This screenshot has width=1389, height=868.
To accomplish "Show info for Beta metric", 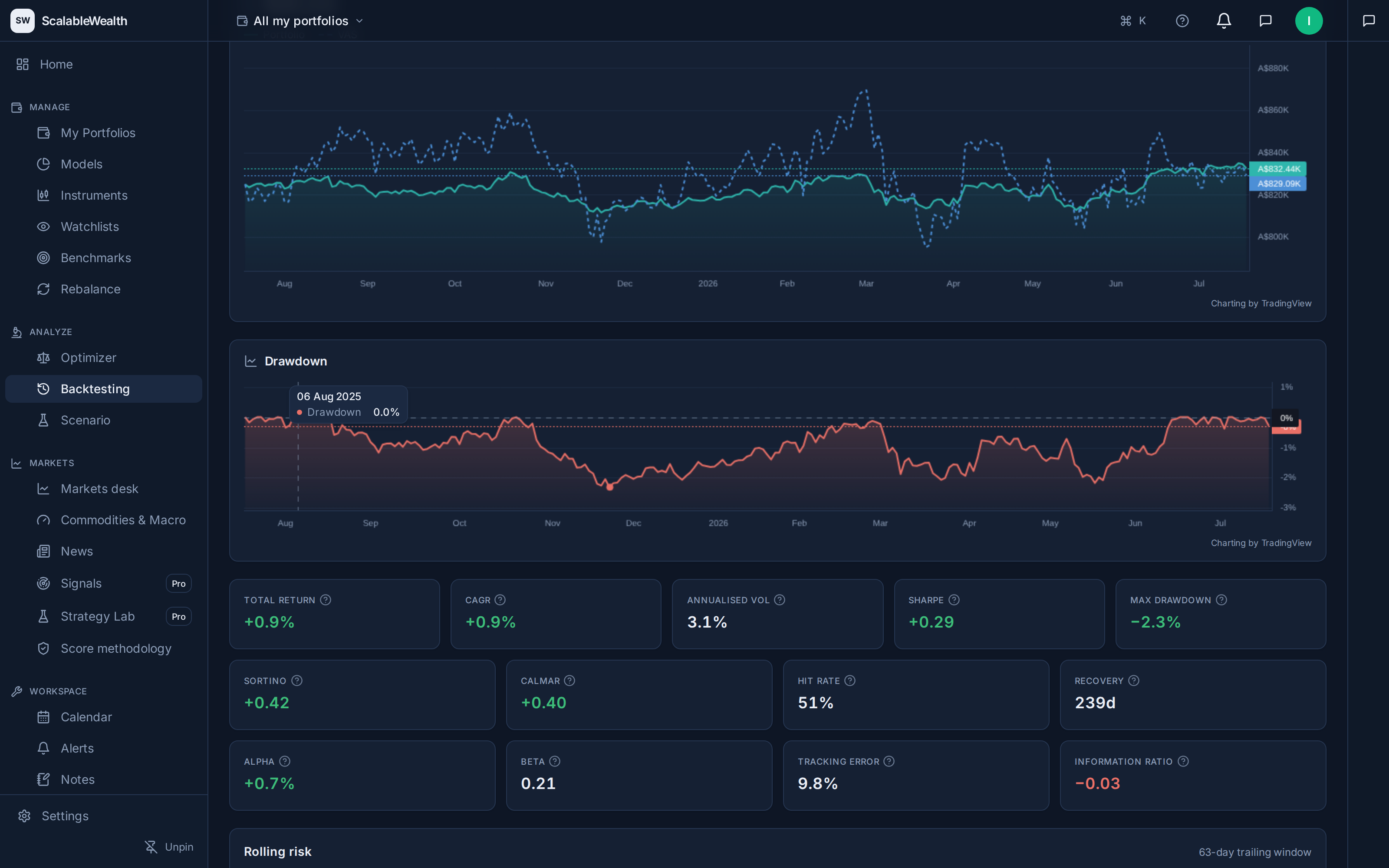I will click(x=554, y=761).
